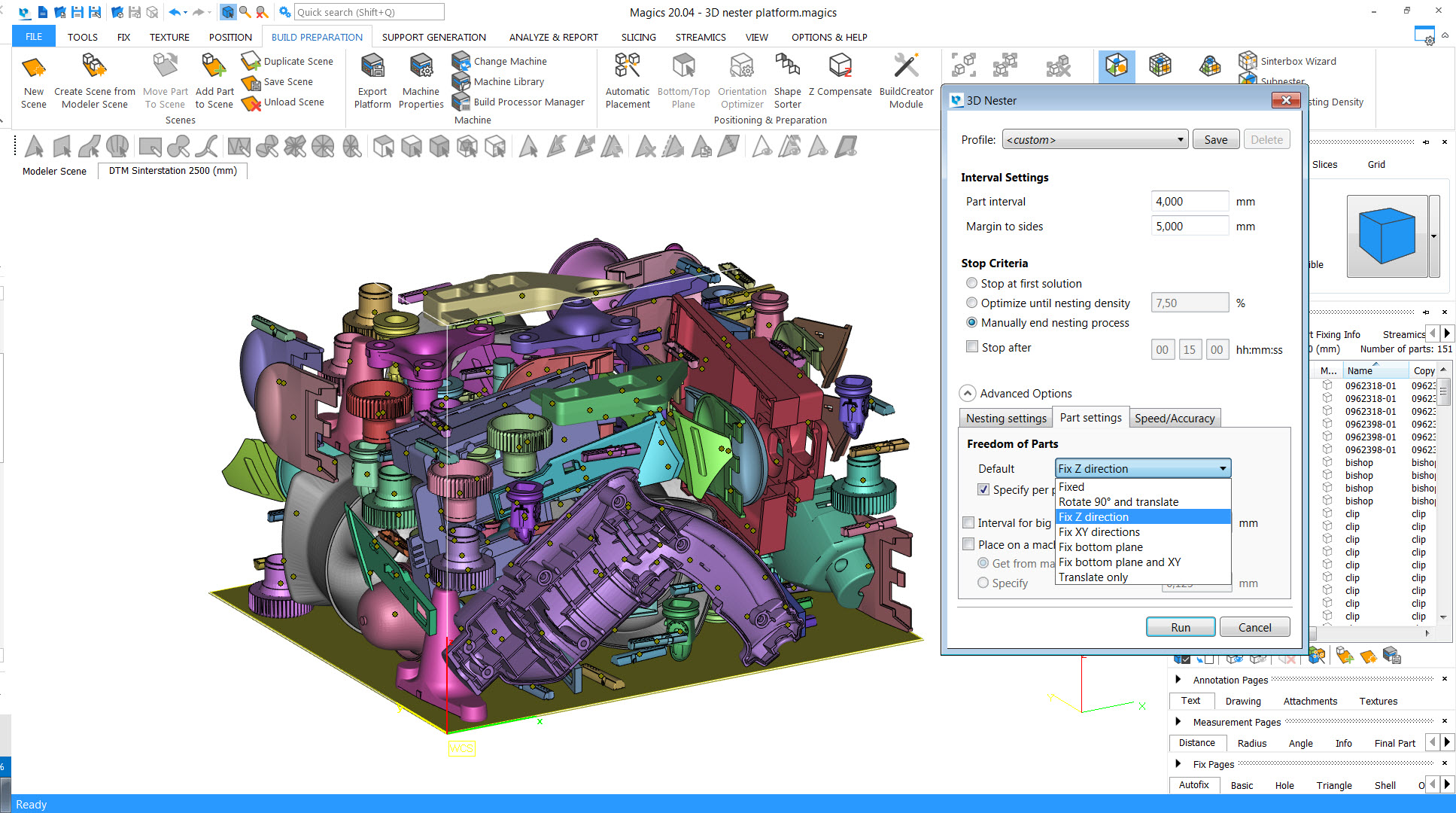
Task: Choose Stop at first solution
Action: tap(972, 282)
